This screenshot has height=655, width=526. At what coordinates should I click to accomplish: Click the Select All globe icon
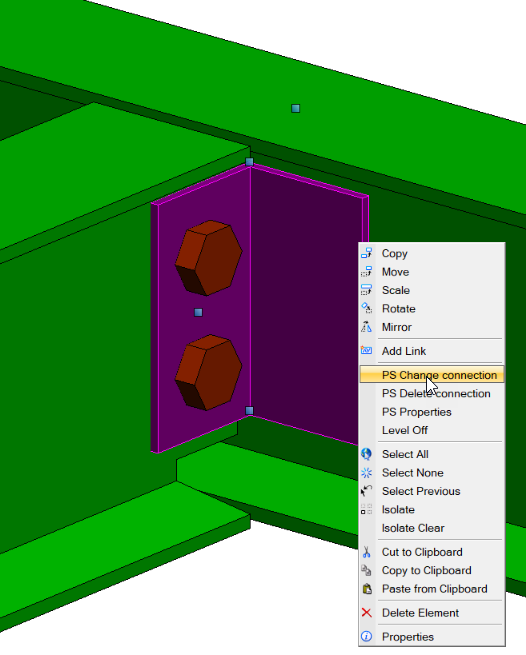[x=366, y=454]
